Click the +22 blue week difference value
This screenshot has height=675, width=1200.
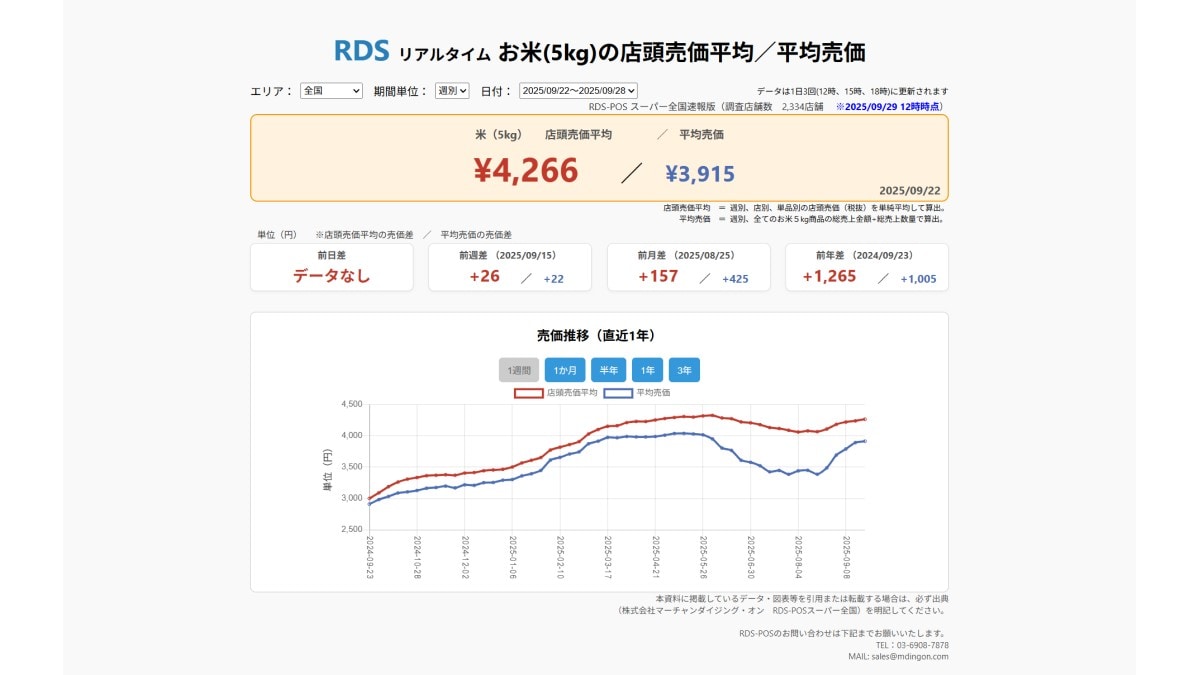pos(554,279)
